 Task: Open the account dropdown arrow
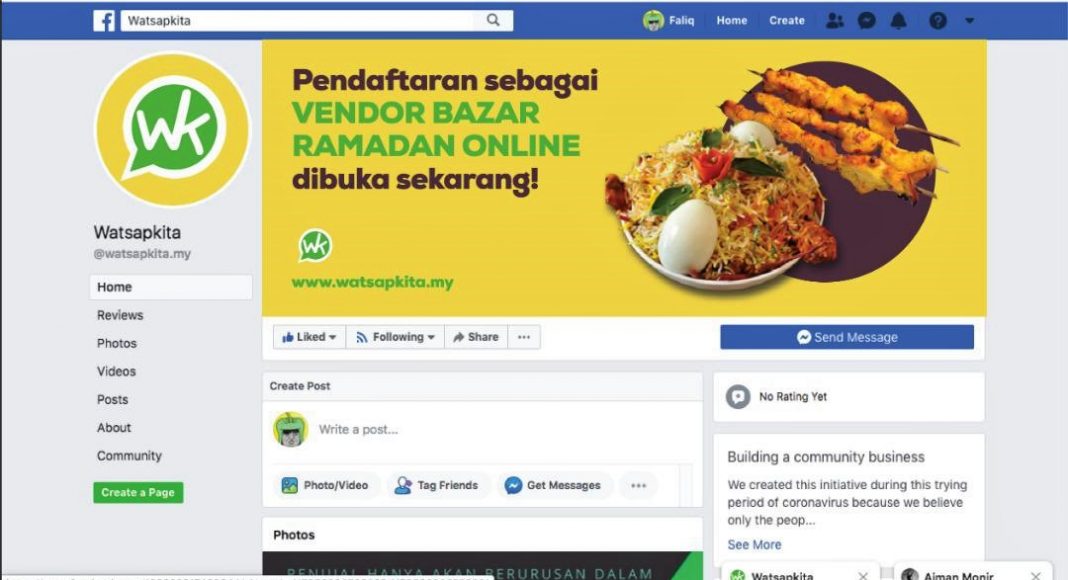pos(969,20)
